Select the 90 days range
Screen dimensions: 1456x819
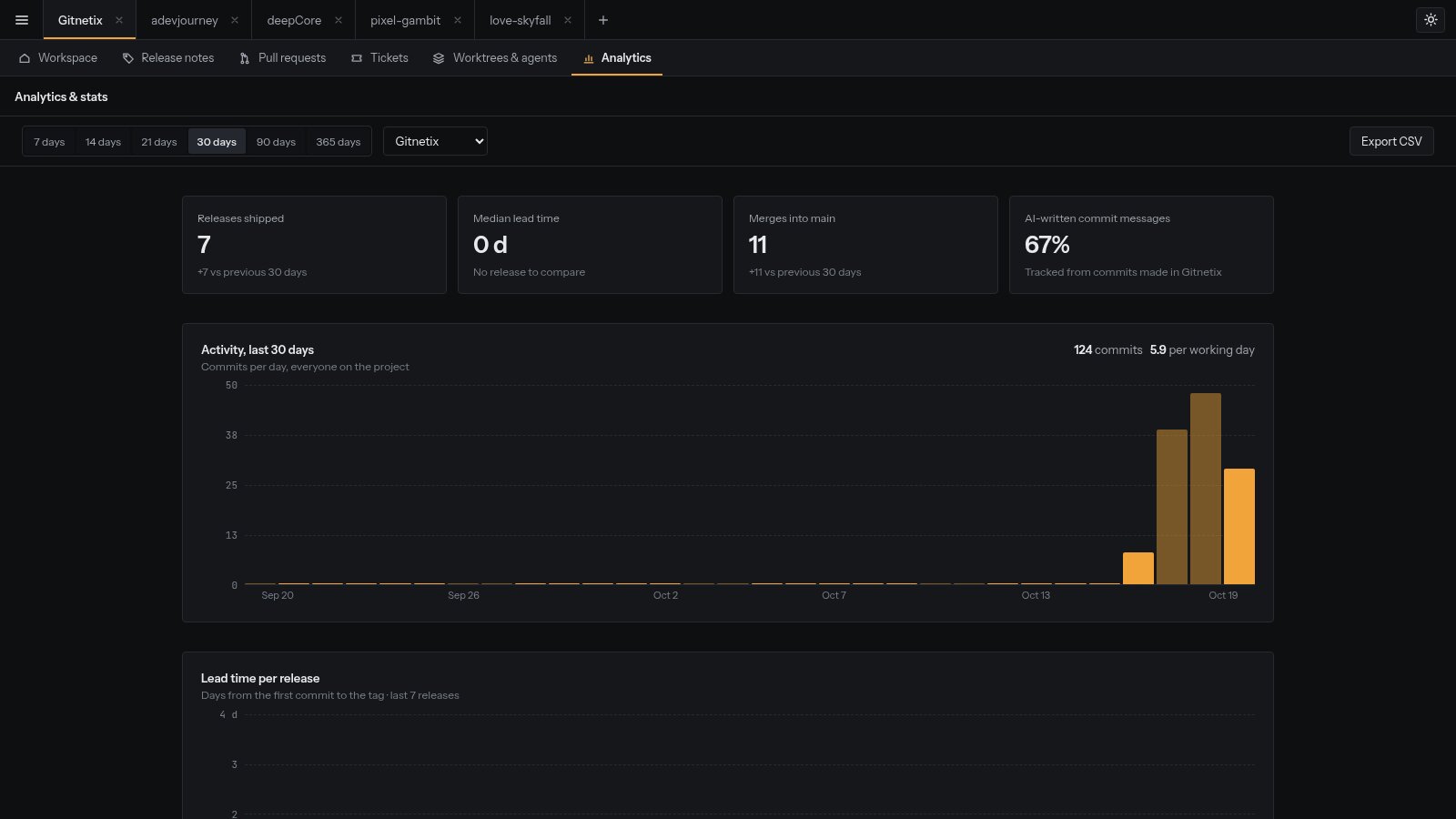point(276,142)
